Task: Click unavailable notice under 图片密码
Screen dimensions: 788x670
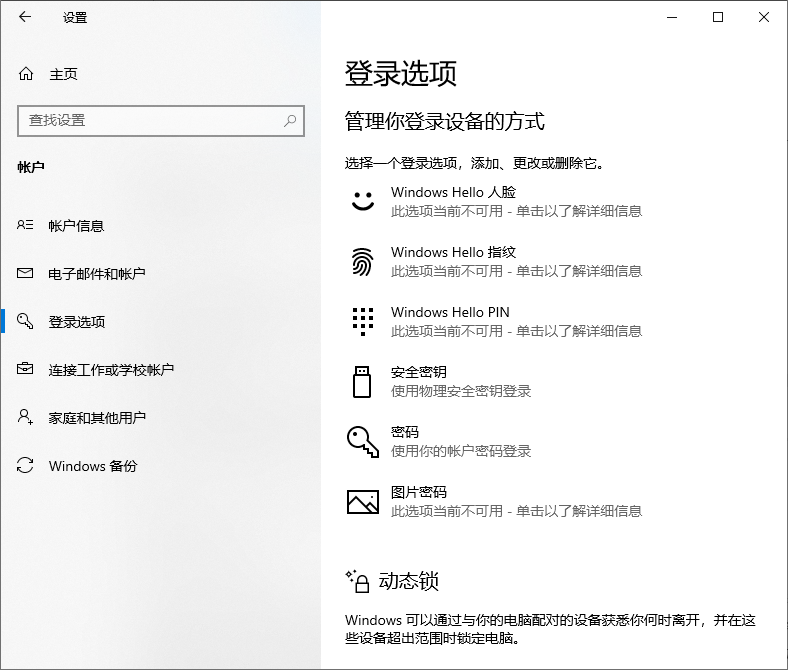Action: [517, 511]
